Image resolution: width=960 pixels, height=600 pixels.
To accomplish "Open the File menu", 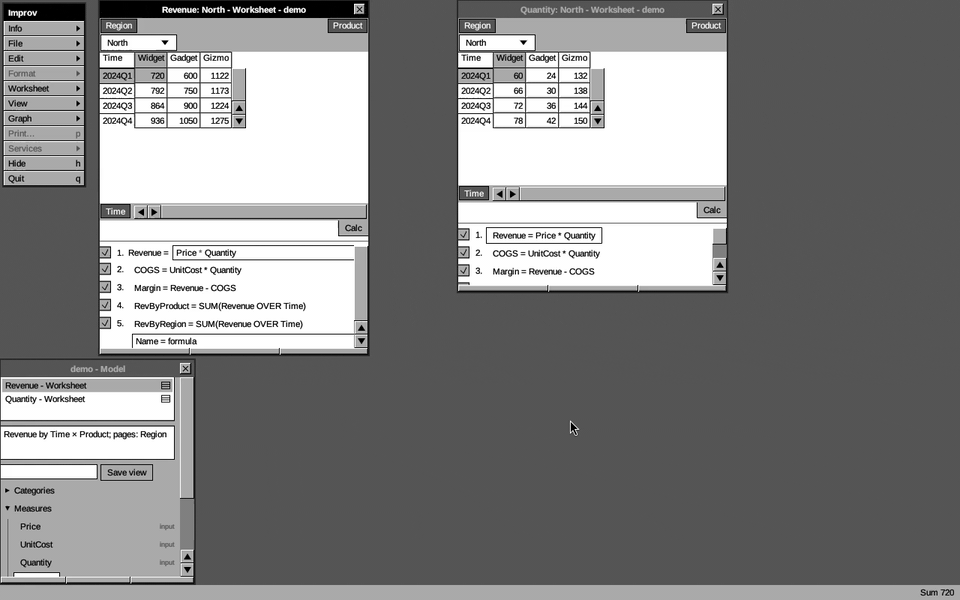I will coord(43,43).
